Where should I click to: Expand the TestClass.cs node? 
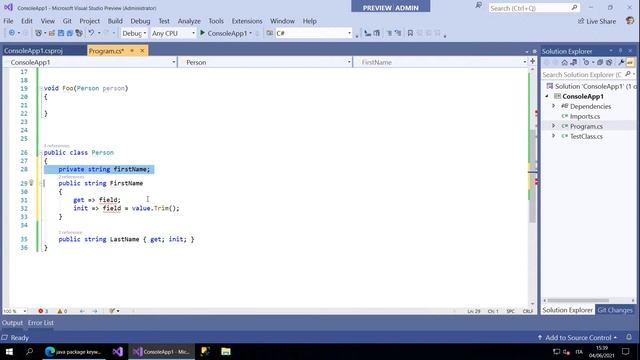click(x=554, y=136)
